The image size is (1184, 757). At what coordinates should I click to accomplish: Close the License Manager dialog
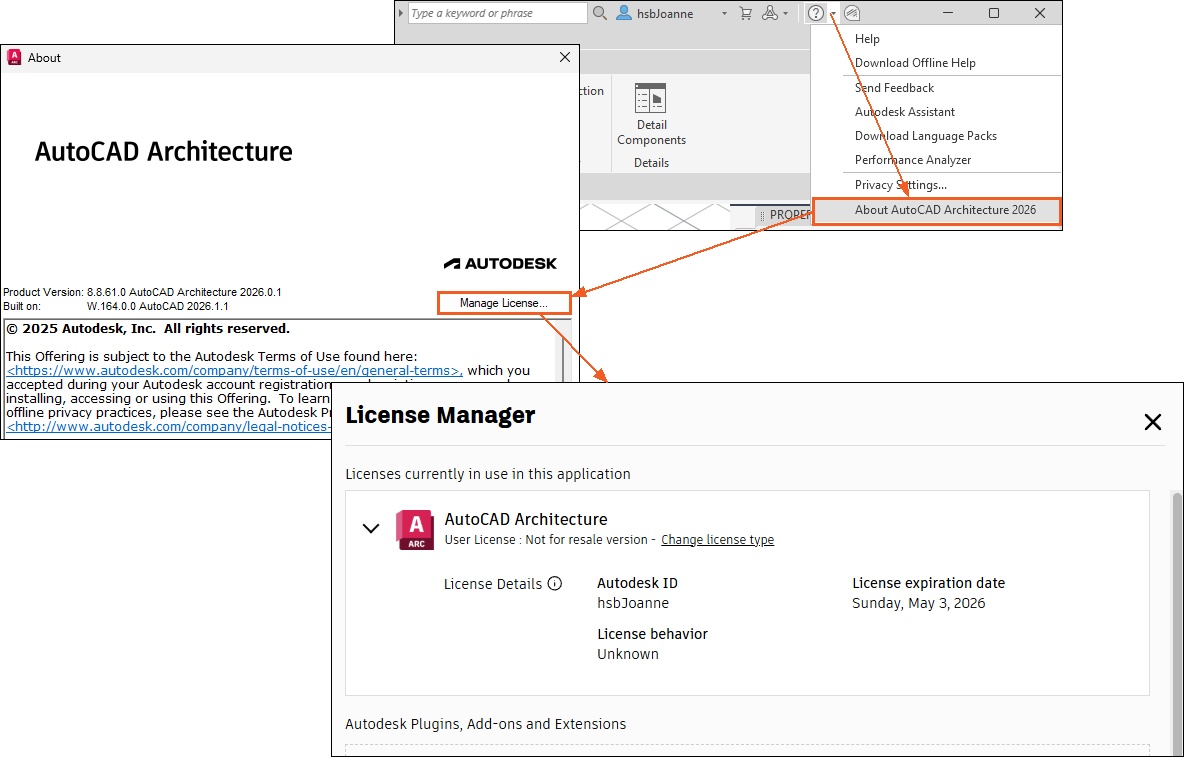pos(1152,422)
